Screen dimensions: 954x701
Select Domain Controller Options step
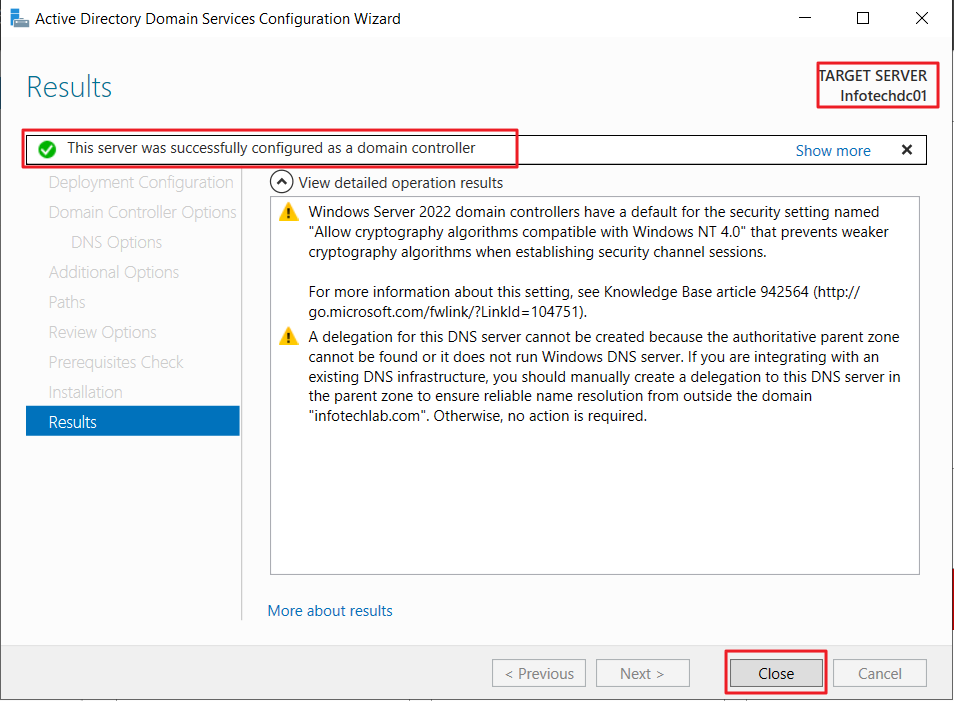(142, 212)
